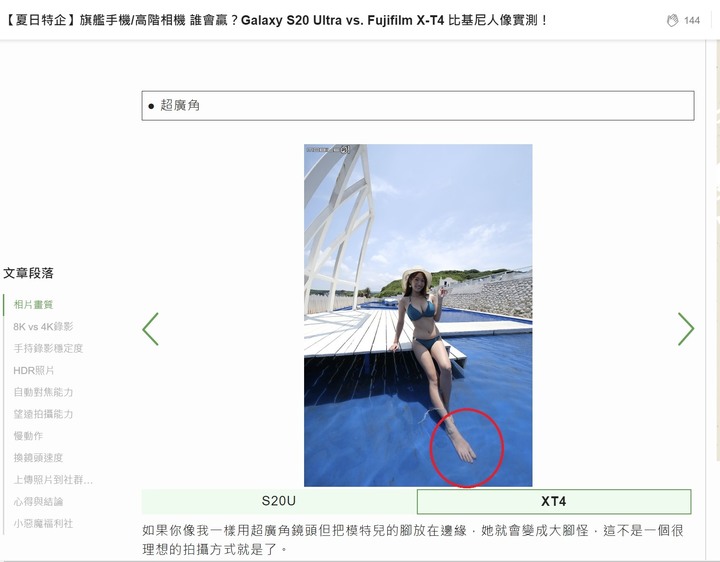The width and height of the screenshot is (720, 562).
Task: Open 手持錄影穩定度 section link
Action: [48, 348]
